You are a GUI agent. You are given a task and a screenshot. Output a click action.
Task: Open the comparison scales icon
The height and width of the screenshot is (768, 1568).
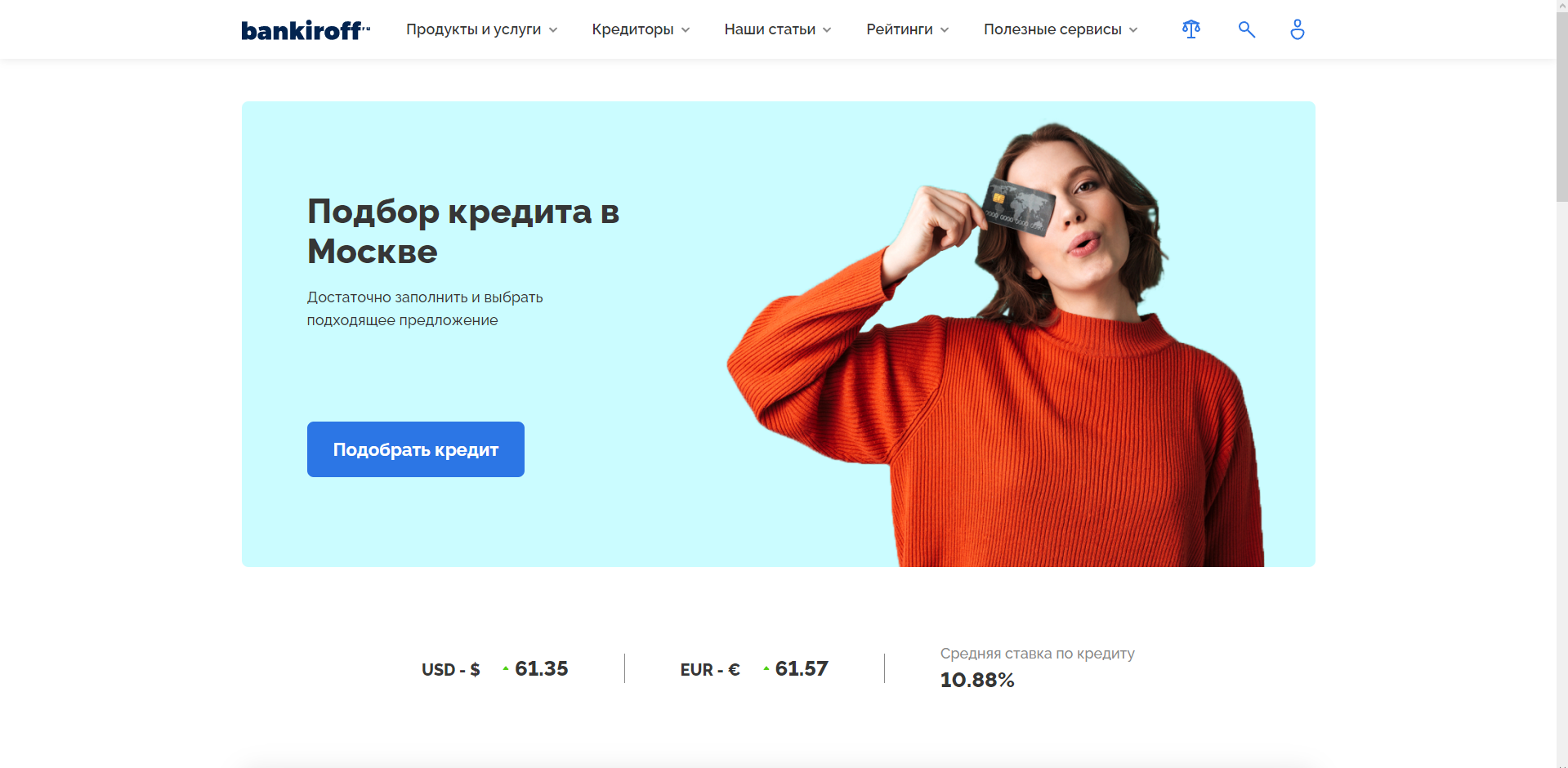point(1191,29)
